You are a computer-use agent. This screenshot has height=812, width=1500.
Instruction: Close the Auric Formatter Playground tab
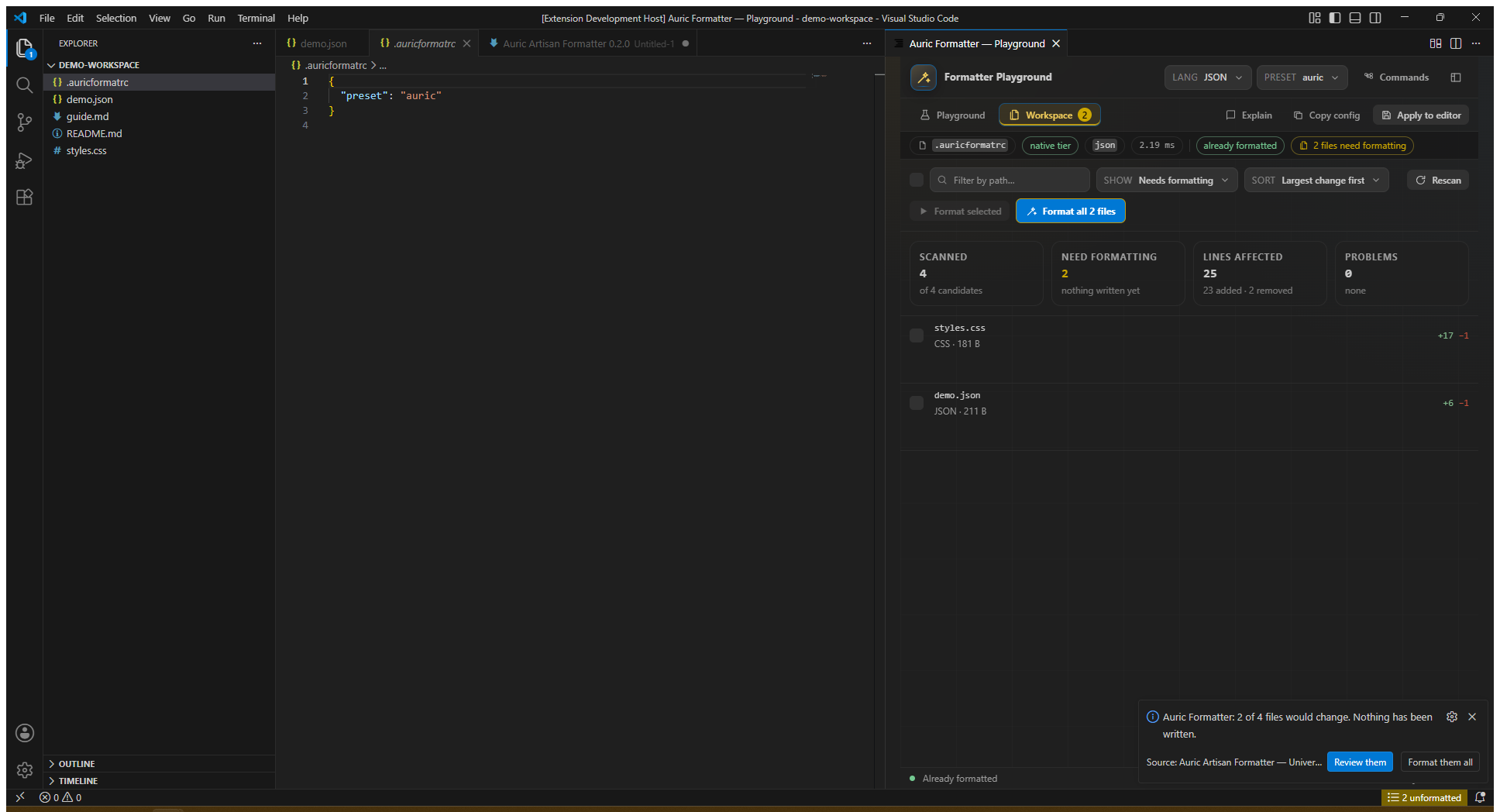point(1056,43)
